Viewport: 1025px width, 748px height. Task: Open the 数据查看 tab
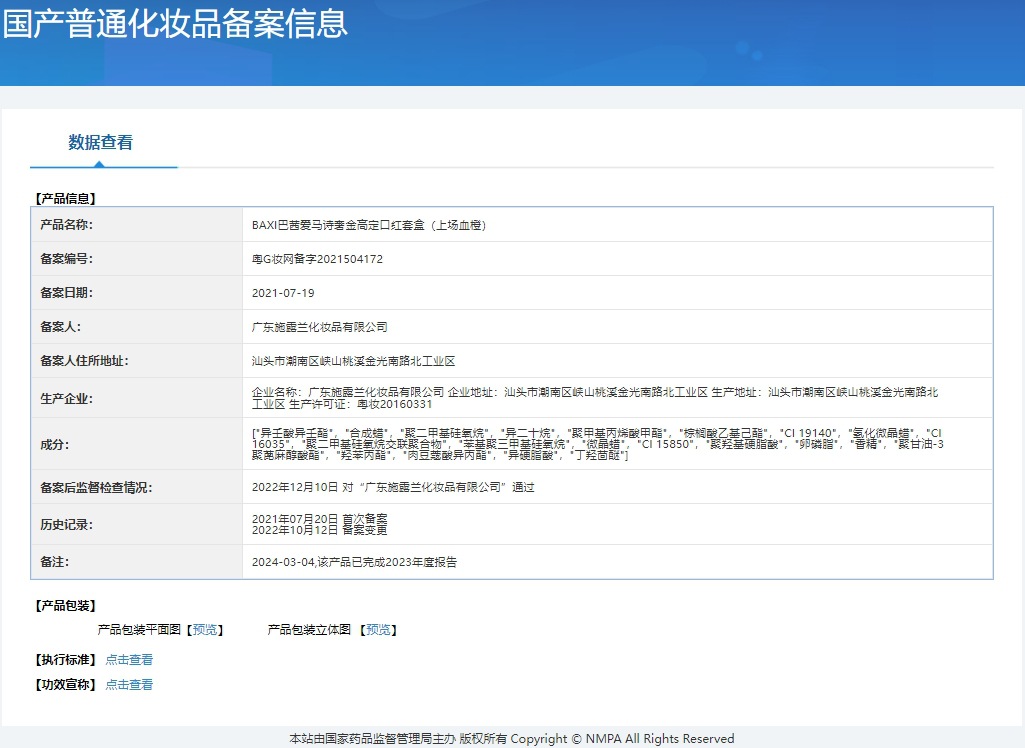101,143
